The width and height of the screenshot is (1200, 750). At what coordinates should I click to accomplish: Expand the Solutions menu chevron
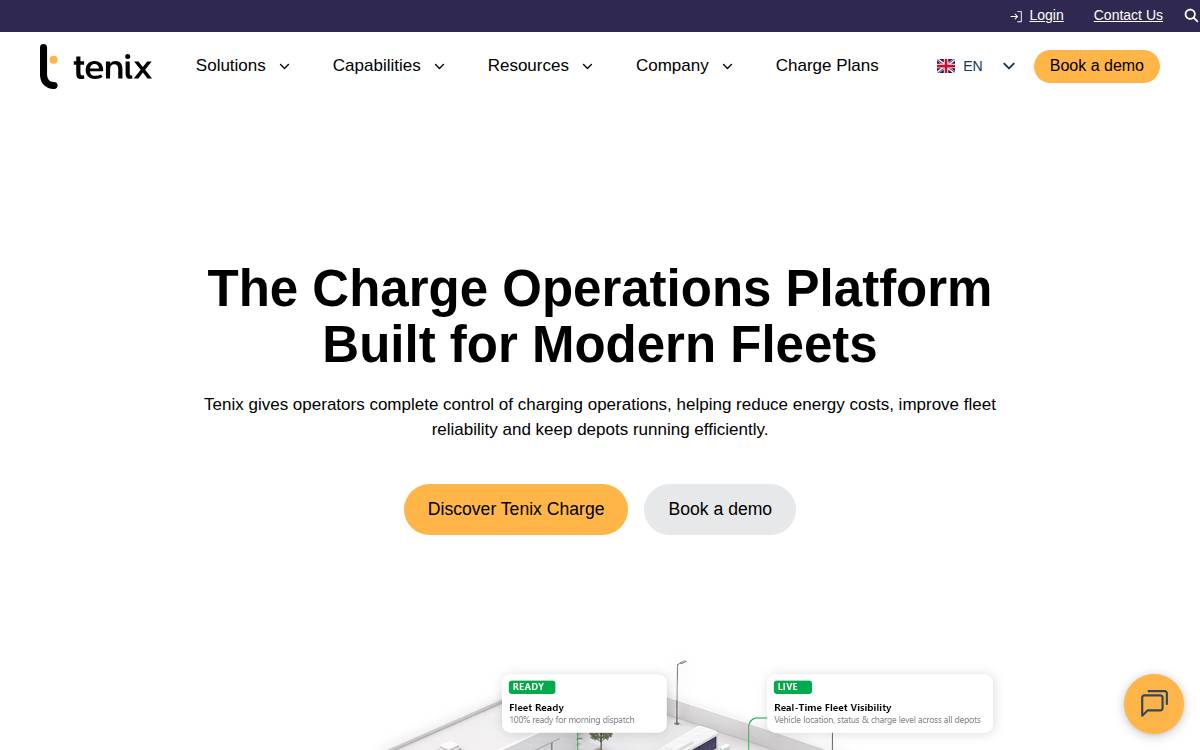pos(284,66)
